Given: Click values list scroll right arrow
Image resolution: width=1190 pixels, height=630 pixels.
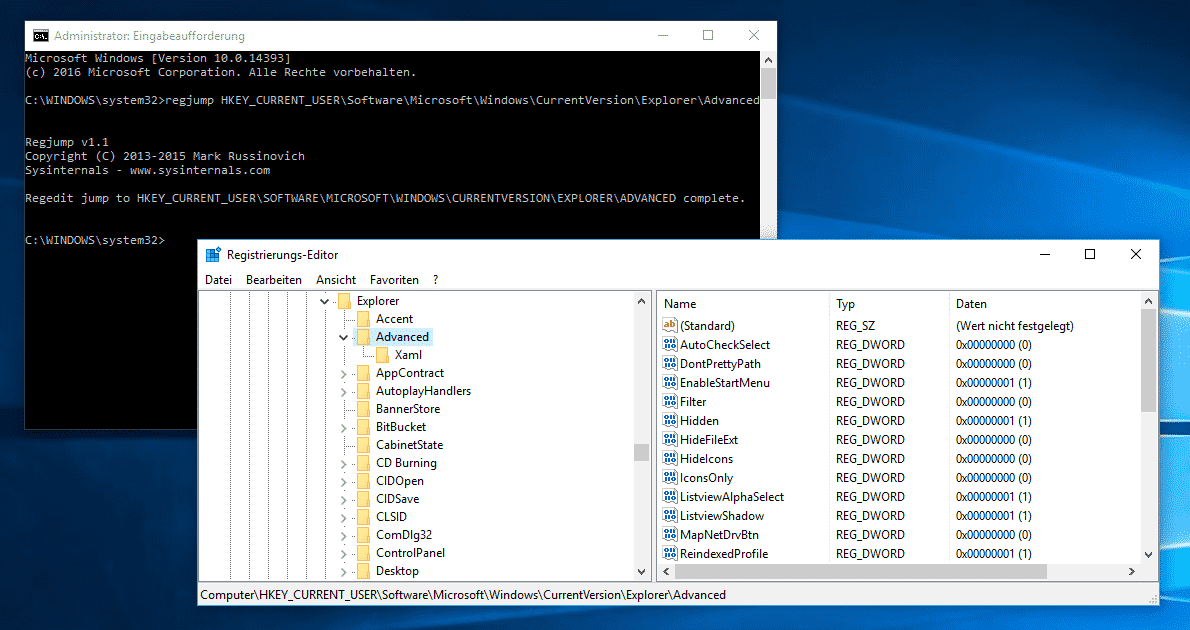Looking at the screenshot, I should pos(1132,571).
